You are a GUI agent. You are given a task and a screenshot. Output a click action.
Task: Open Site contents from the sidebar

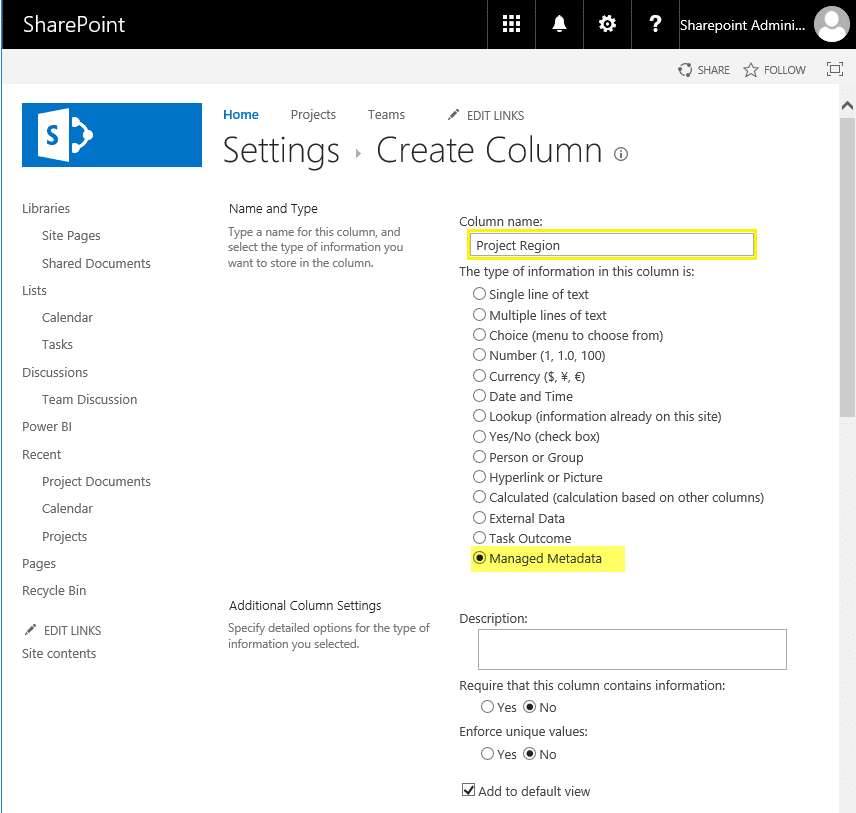click(59, 653)
